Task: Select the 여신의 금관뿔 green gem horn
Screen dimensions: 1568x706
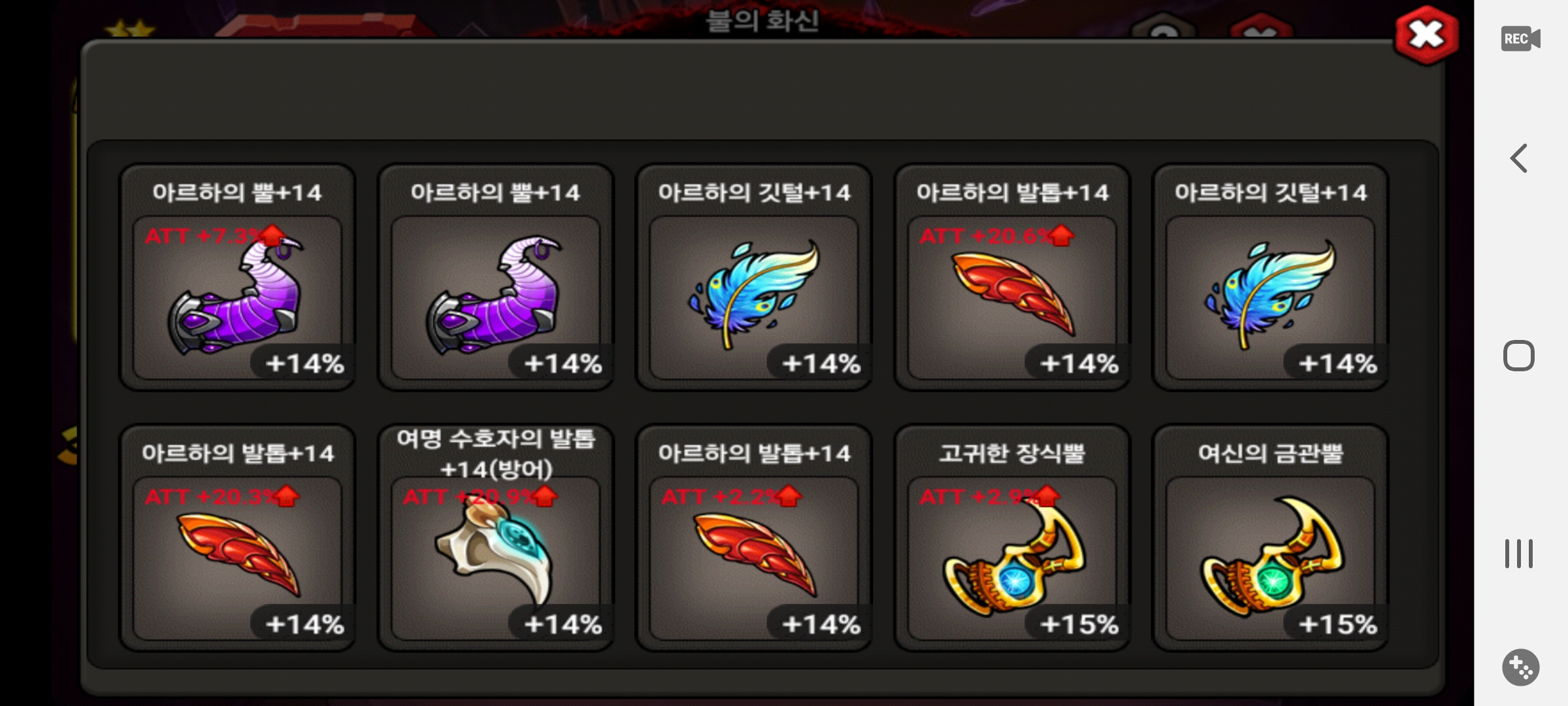Action: click(x=1270, y=538)
